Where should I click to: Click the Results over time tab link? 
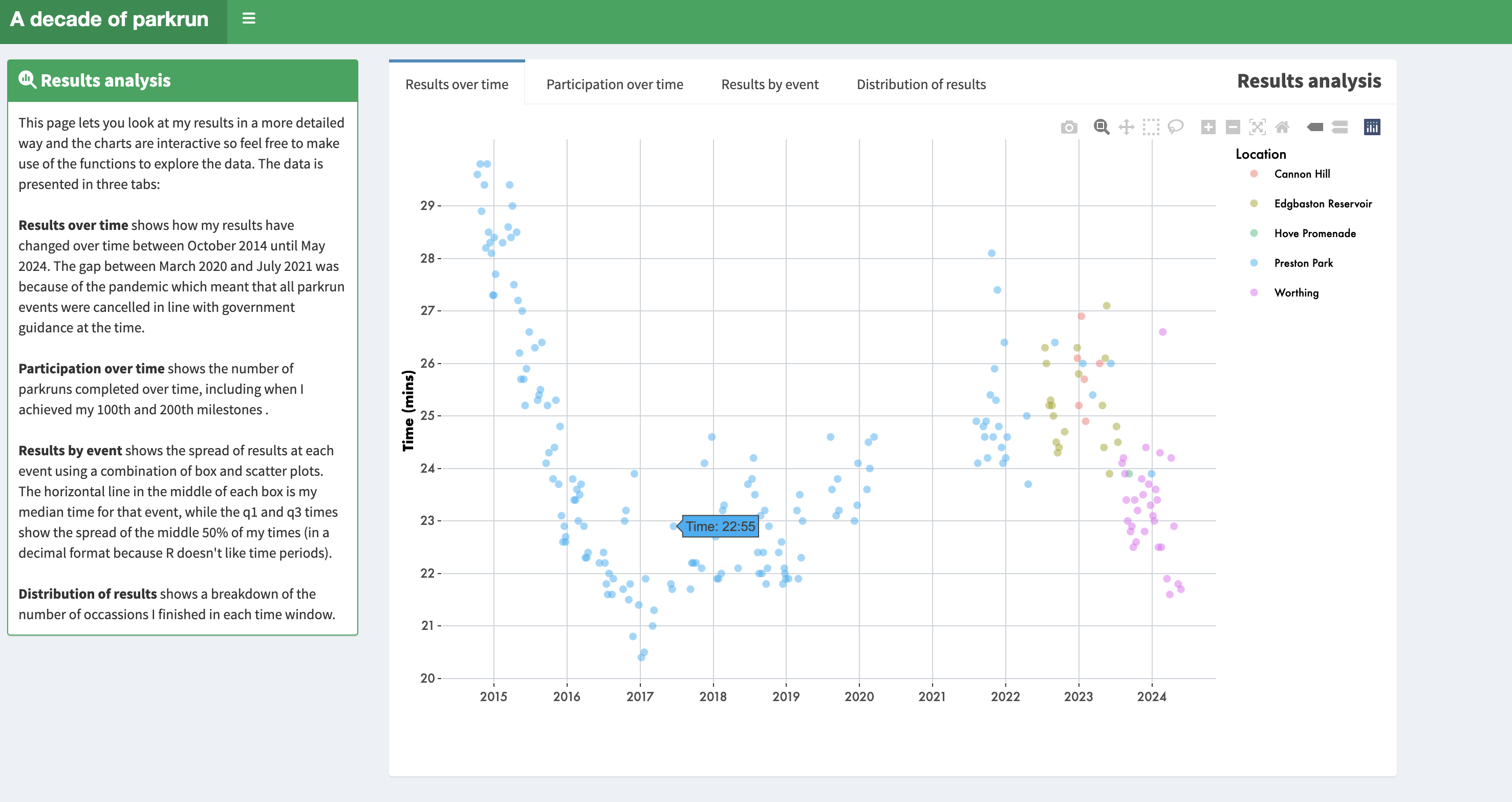coord(457,83)
